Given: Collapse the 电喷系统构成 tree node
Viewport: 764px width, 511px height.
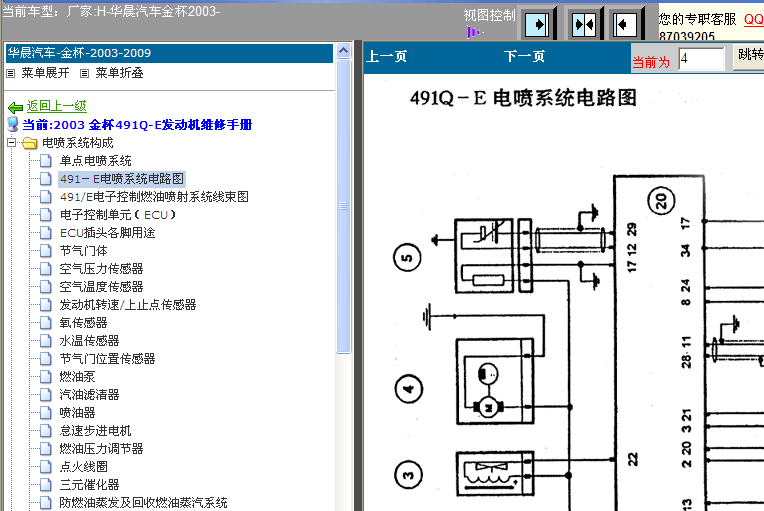Looking at the screenshot, I should point(11,143).
